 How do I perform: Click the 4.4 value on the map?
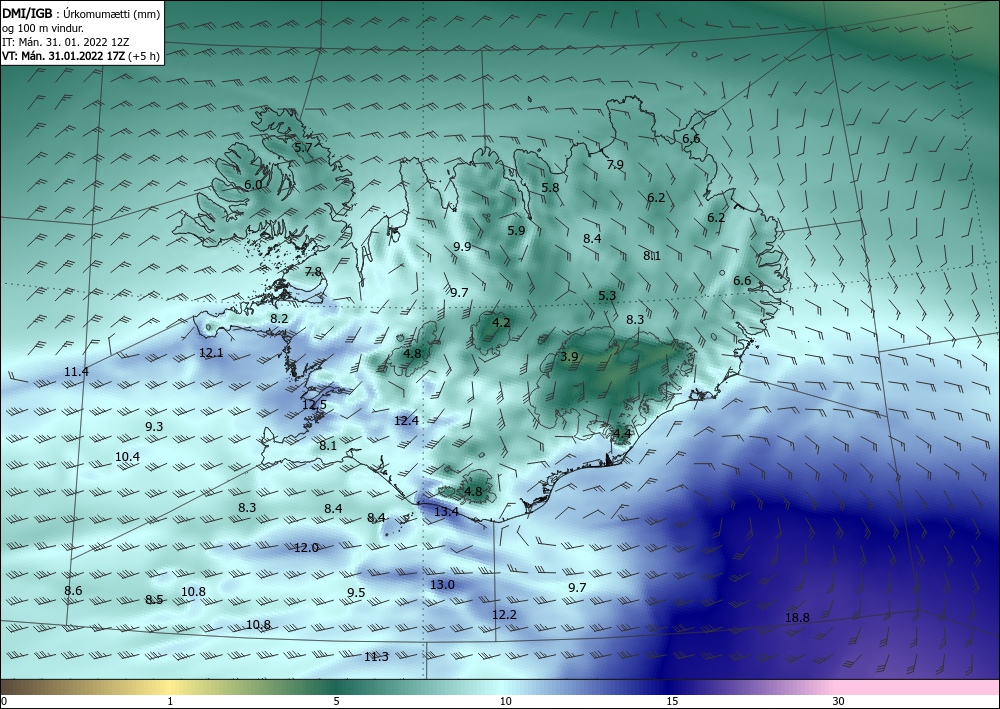coord(622,434)
